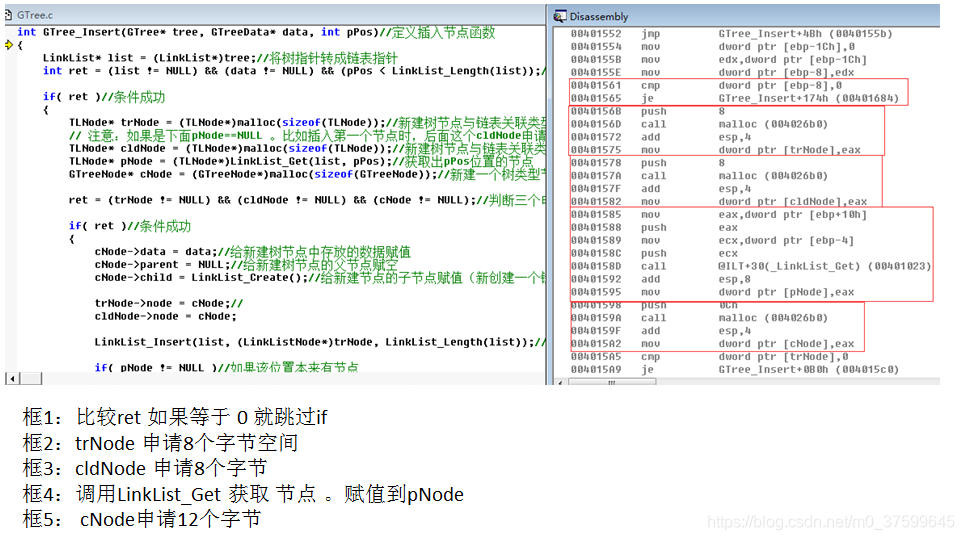The height and width of the screenshot is (540, 964).
Task: Click the Disassembly window icon
Action: click(x=560, y=16)
